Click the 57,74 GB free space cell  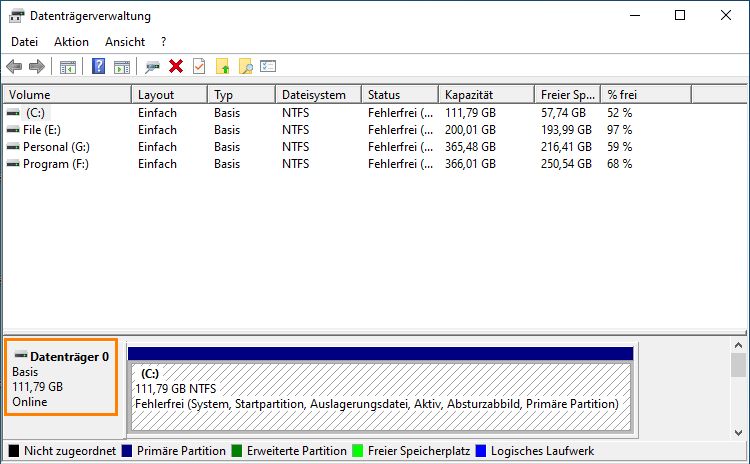click(563, 113)
